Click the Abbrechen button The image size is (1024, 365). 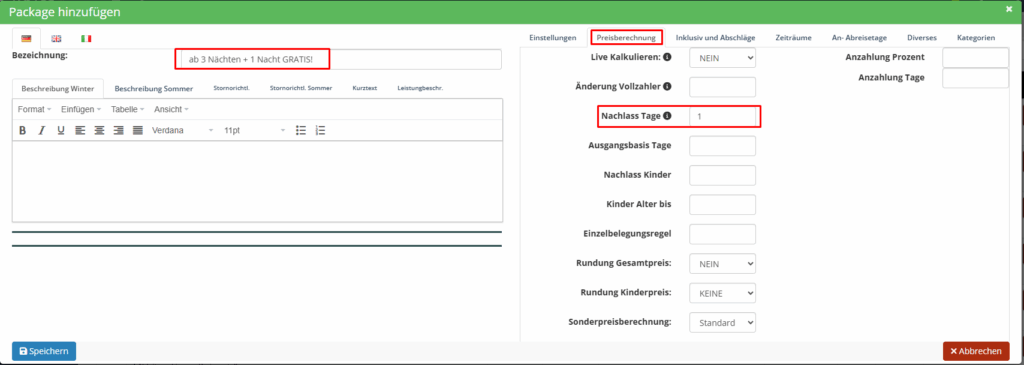(x=976, y=351)
